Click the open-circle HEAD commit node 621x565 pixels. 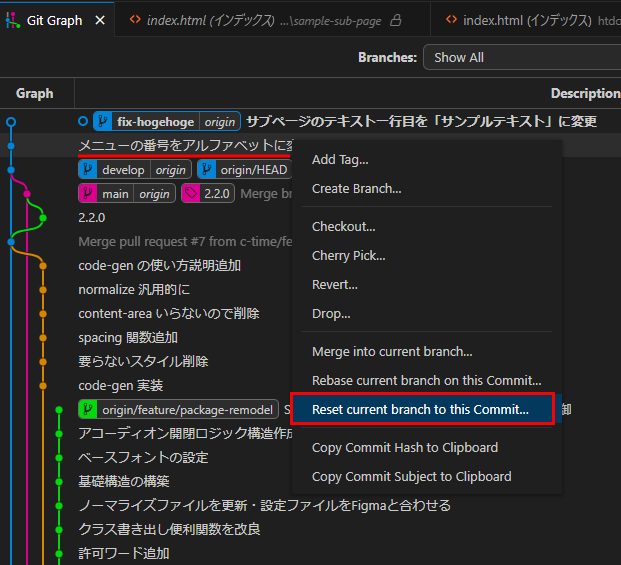tap(11, 121)
